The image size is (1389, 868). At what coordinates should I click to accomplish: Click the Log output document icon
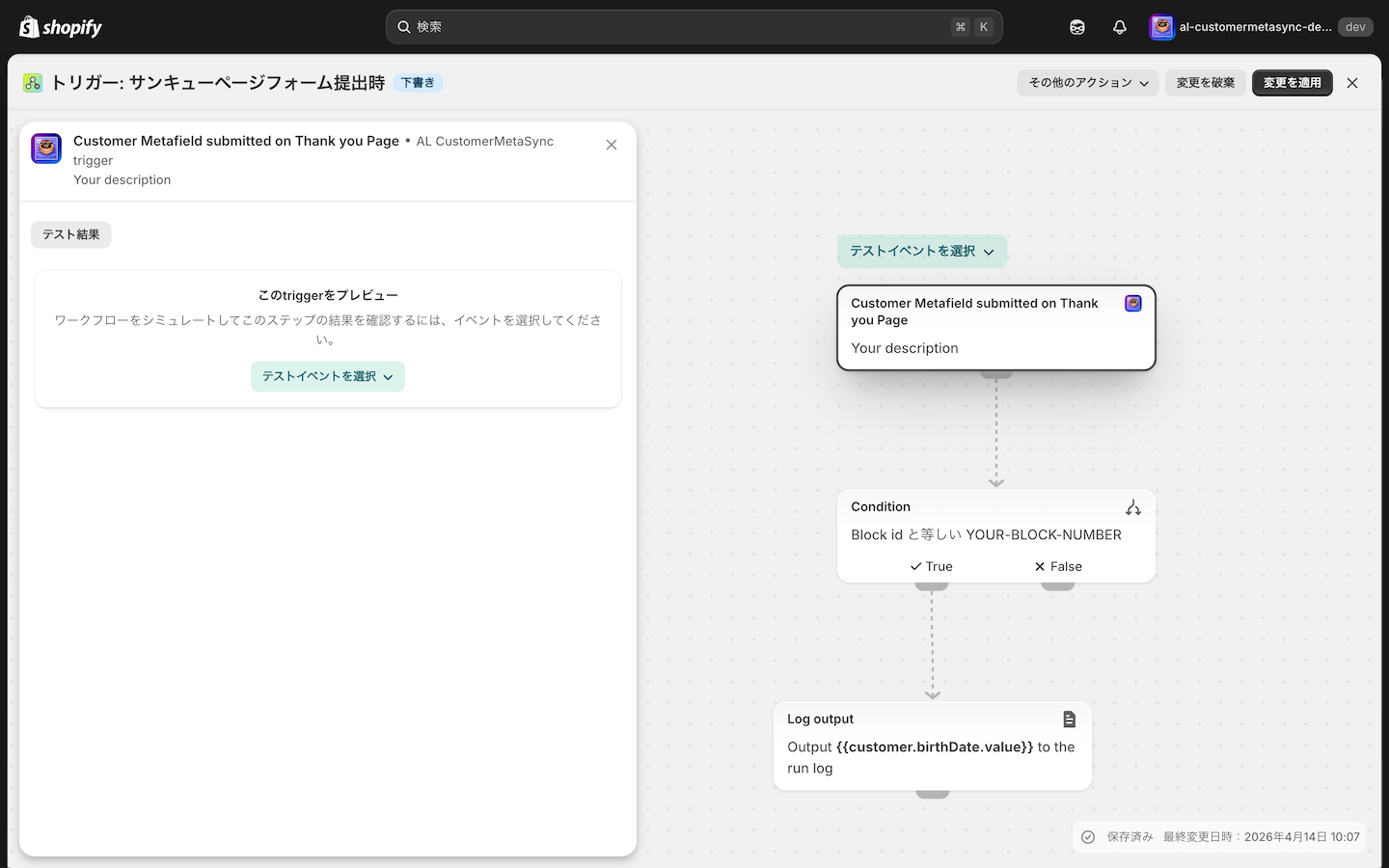click(1069, 719)
